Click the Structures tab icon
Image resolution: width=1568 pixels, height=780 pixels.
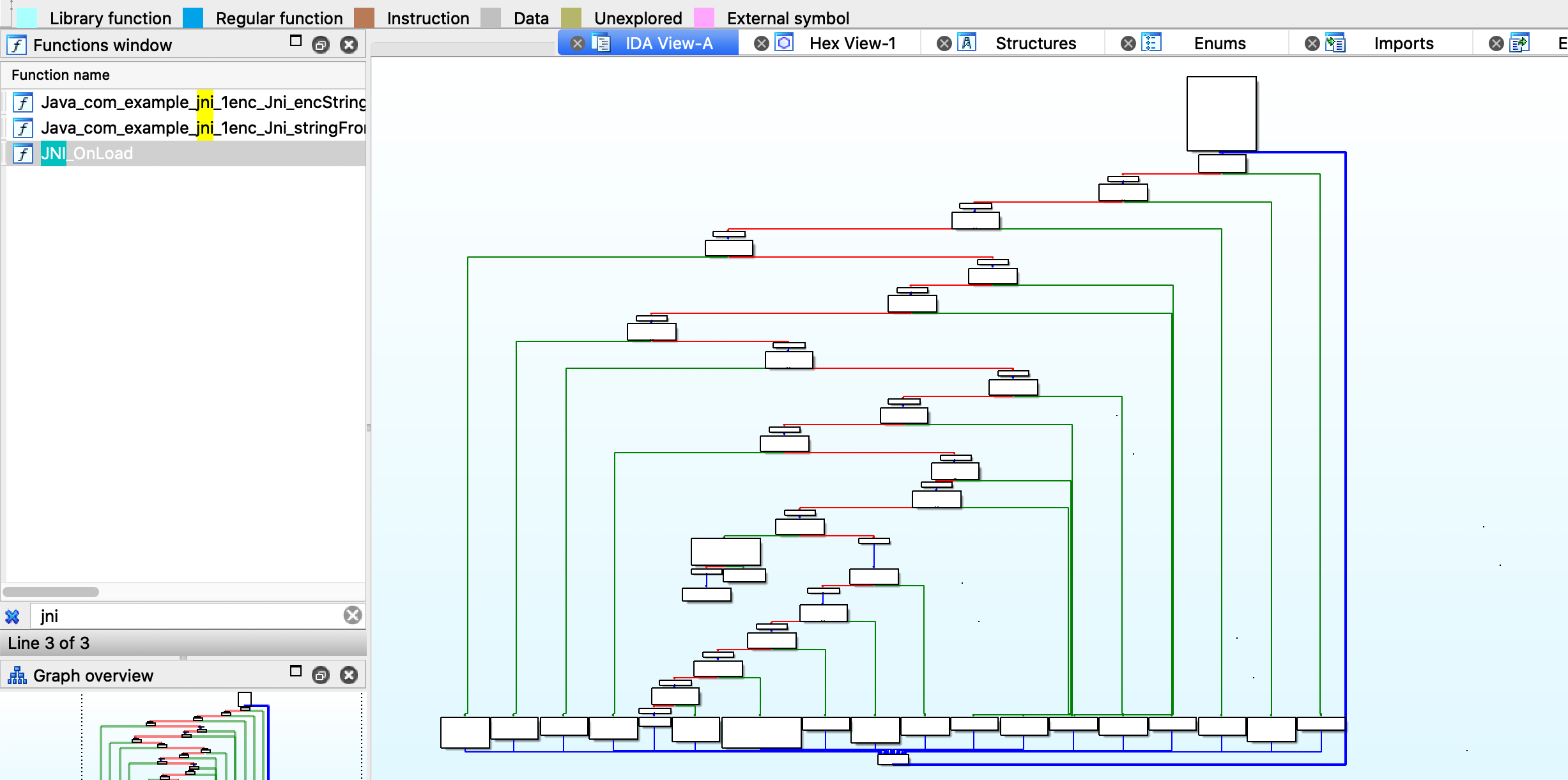[x=967, y=43]
